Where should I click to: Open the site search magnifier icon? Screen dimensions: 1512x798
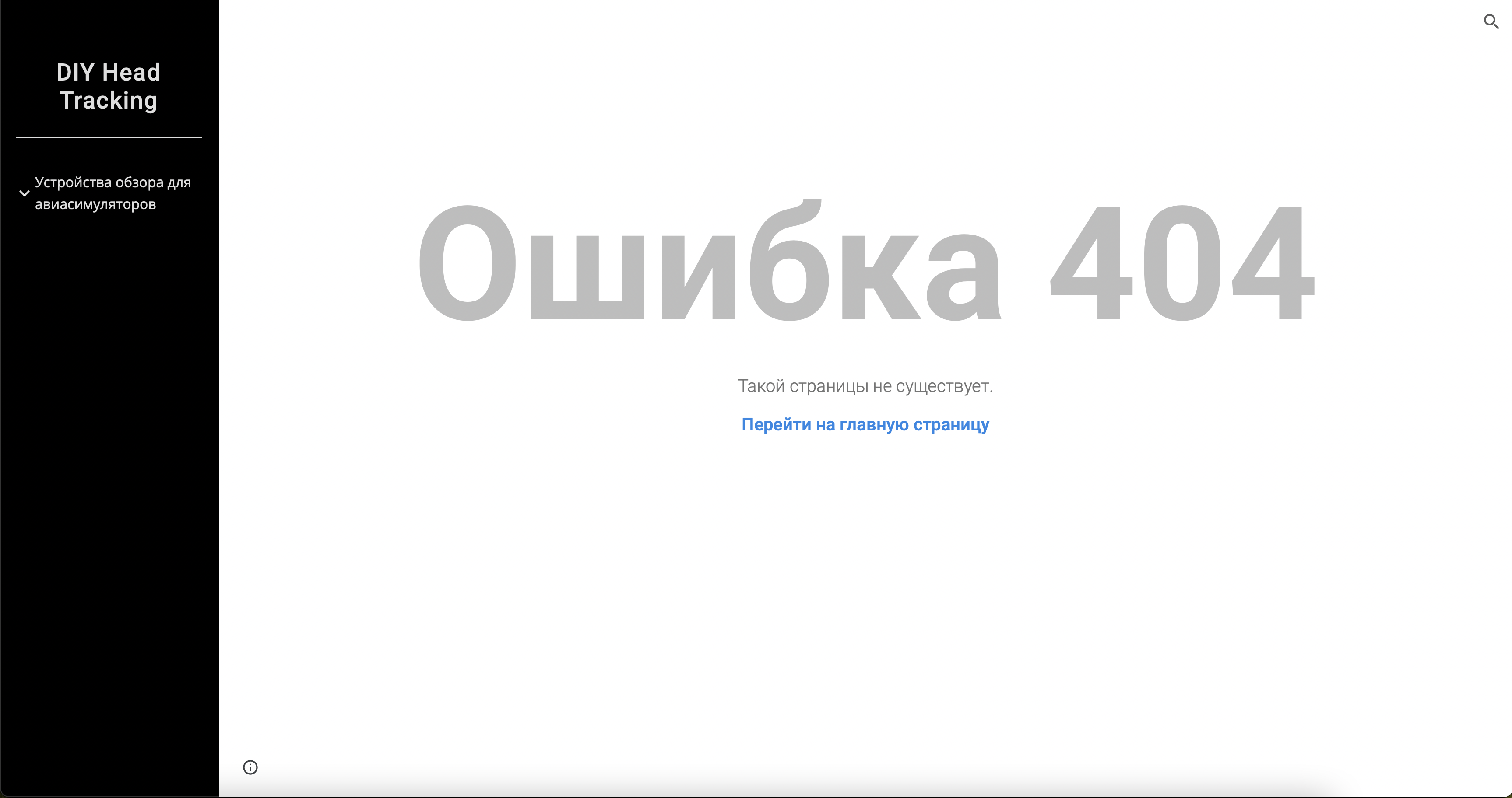[1491, 22]
